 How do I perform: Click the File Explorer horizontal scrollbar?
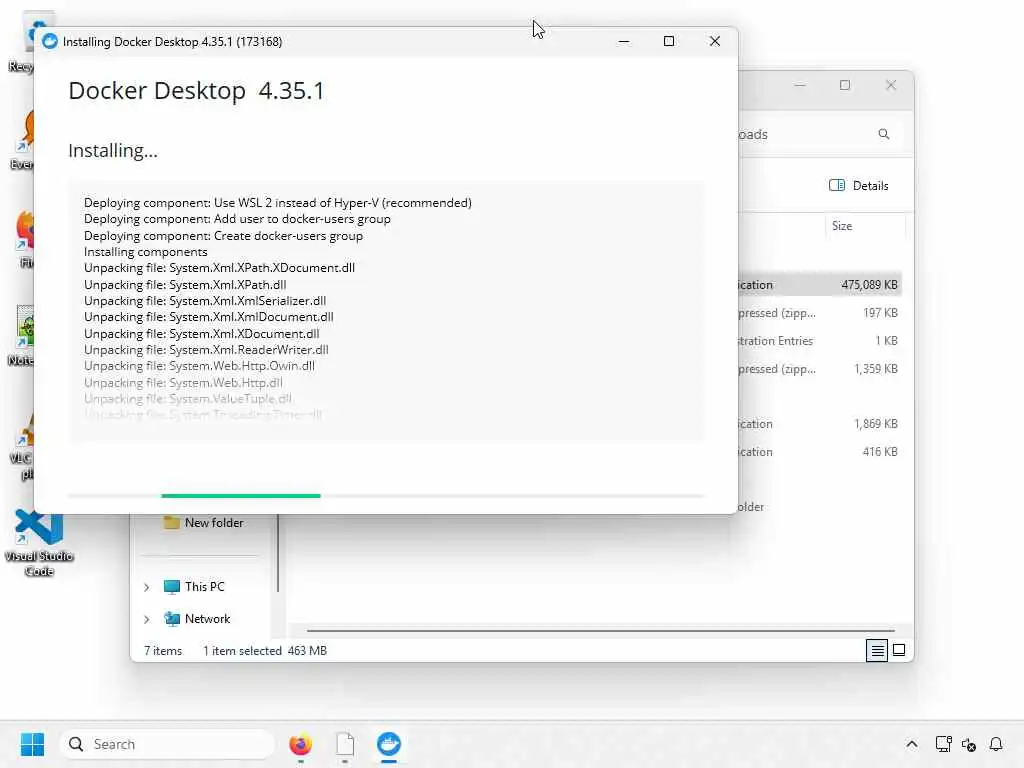tap(600, 631)
